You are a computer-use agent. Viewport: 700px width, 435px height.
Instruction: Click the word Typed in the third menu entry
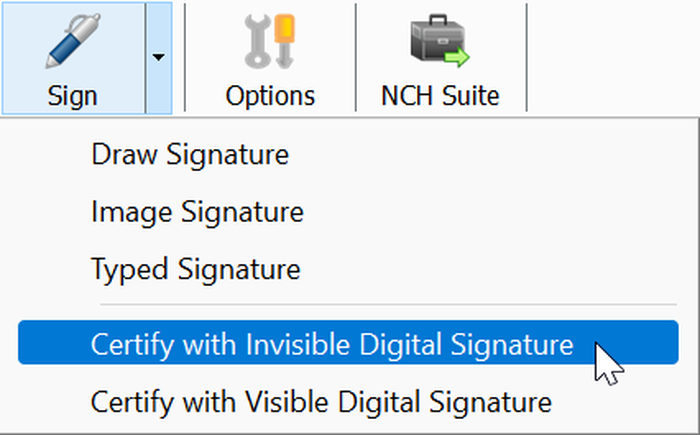(129, 269)
